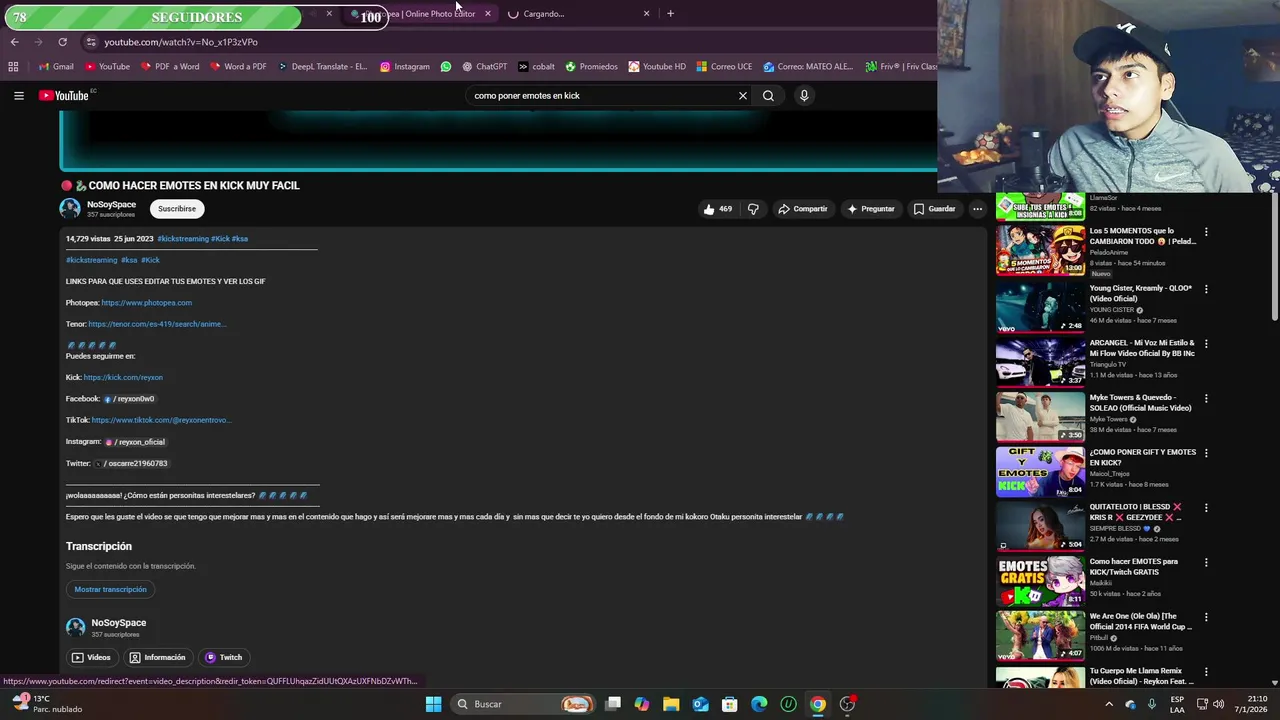Save the video with Guardar
The width and height of the screenshot is (1280, 720).
pos(934,209)
